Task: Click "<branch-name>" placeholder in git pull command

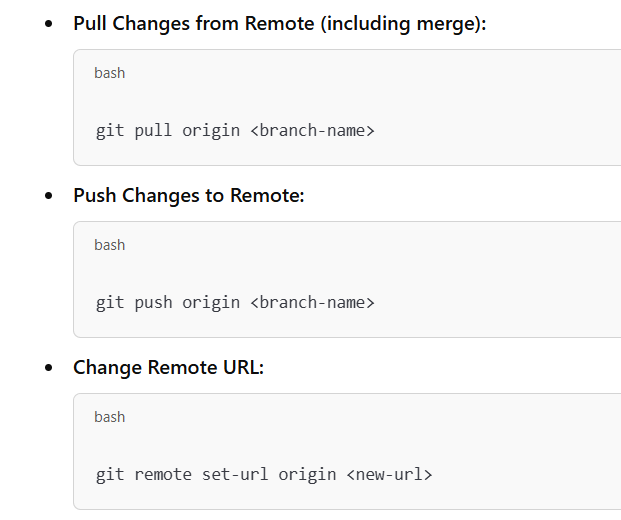Action: [x=312, y=130]
